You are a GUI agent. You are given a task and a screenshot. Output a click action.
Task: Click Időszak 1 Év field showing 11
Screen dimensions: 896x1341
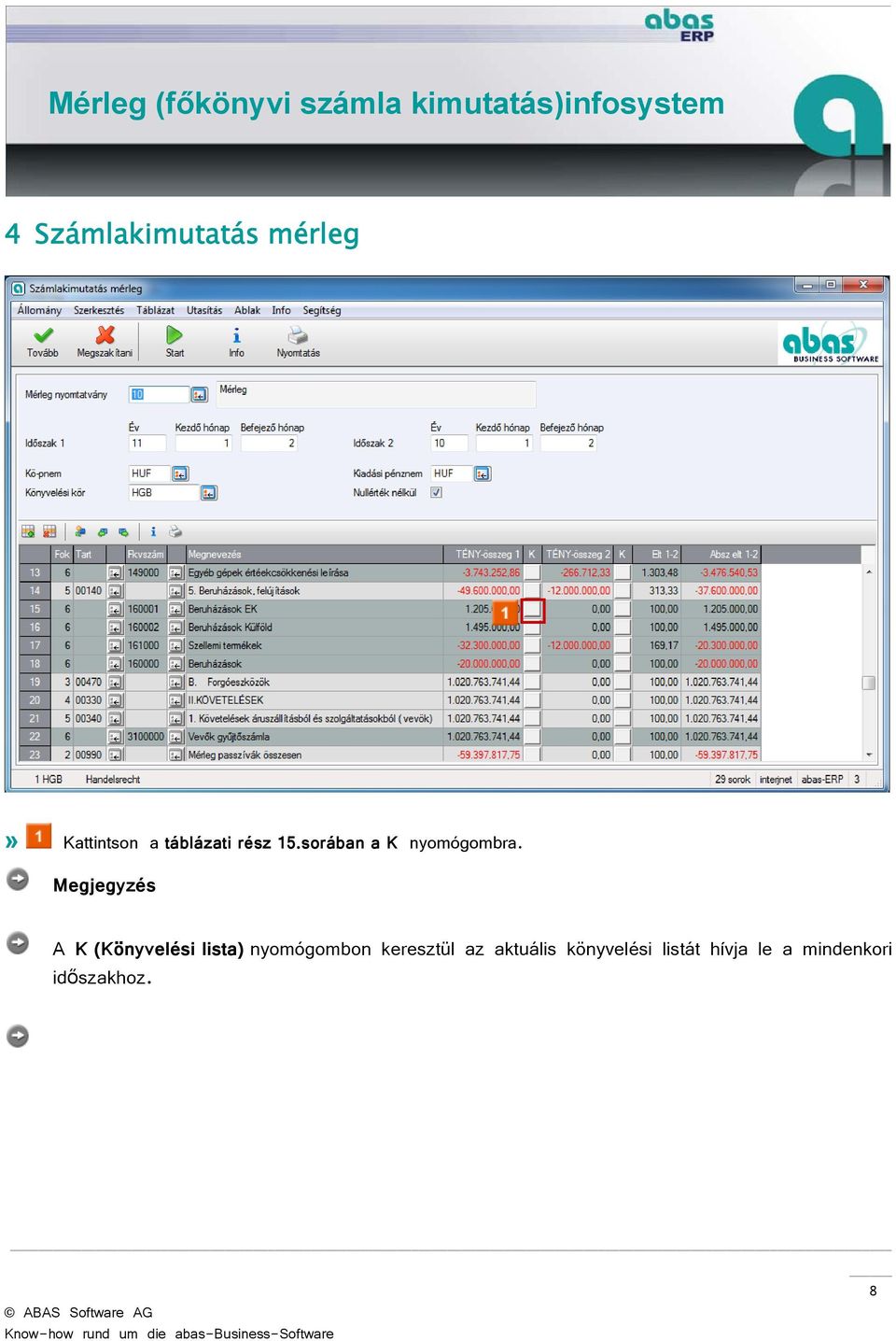tap(147, 444)
